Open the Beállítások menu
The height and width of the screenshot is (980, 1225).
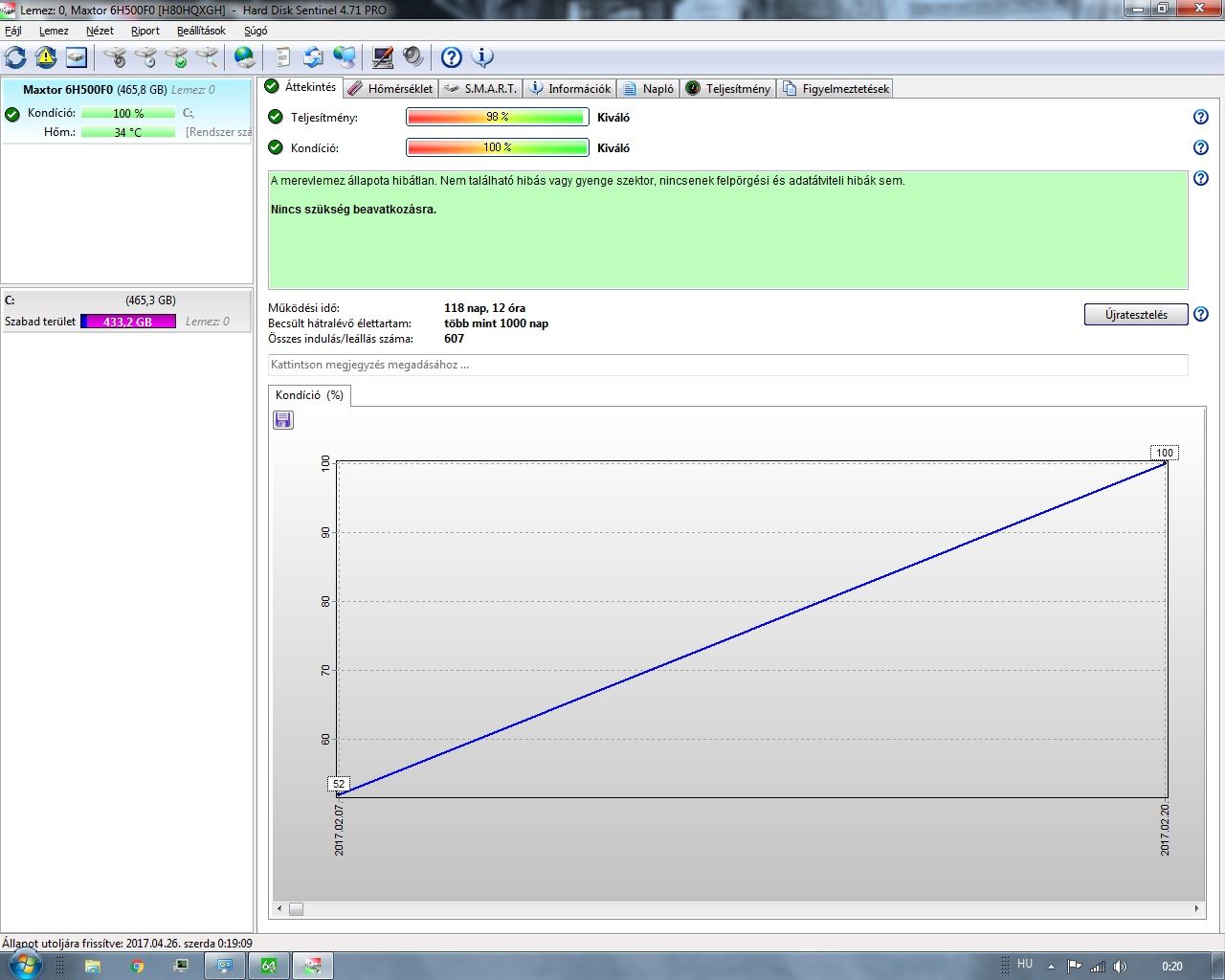click(x=201, y=31)
